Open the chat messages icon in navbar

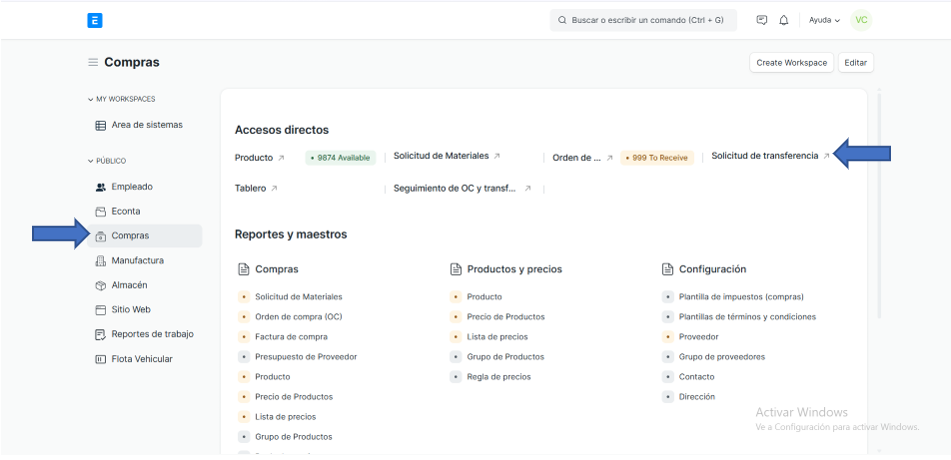(x=762, y=20)
